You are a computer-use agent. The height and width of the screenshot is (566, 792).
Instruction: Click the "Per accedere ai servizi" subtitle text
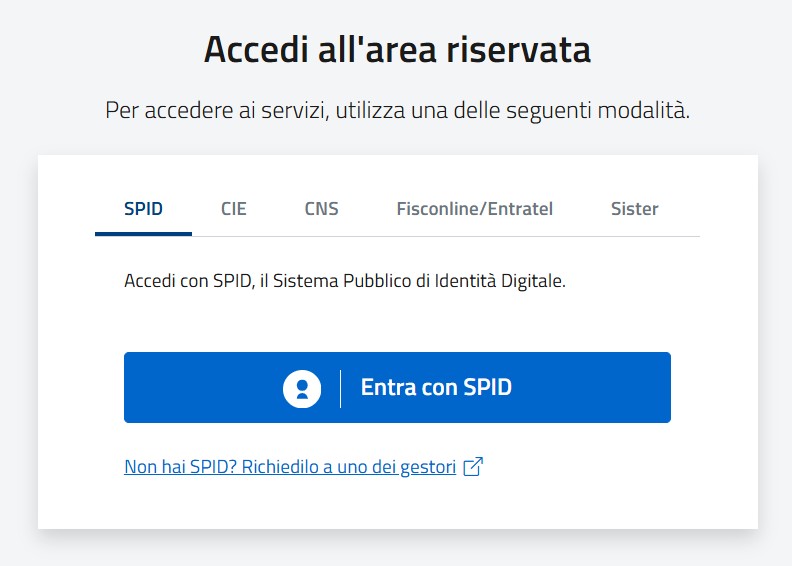tap(397, 109)
